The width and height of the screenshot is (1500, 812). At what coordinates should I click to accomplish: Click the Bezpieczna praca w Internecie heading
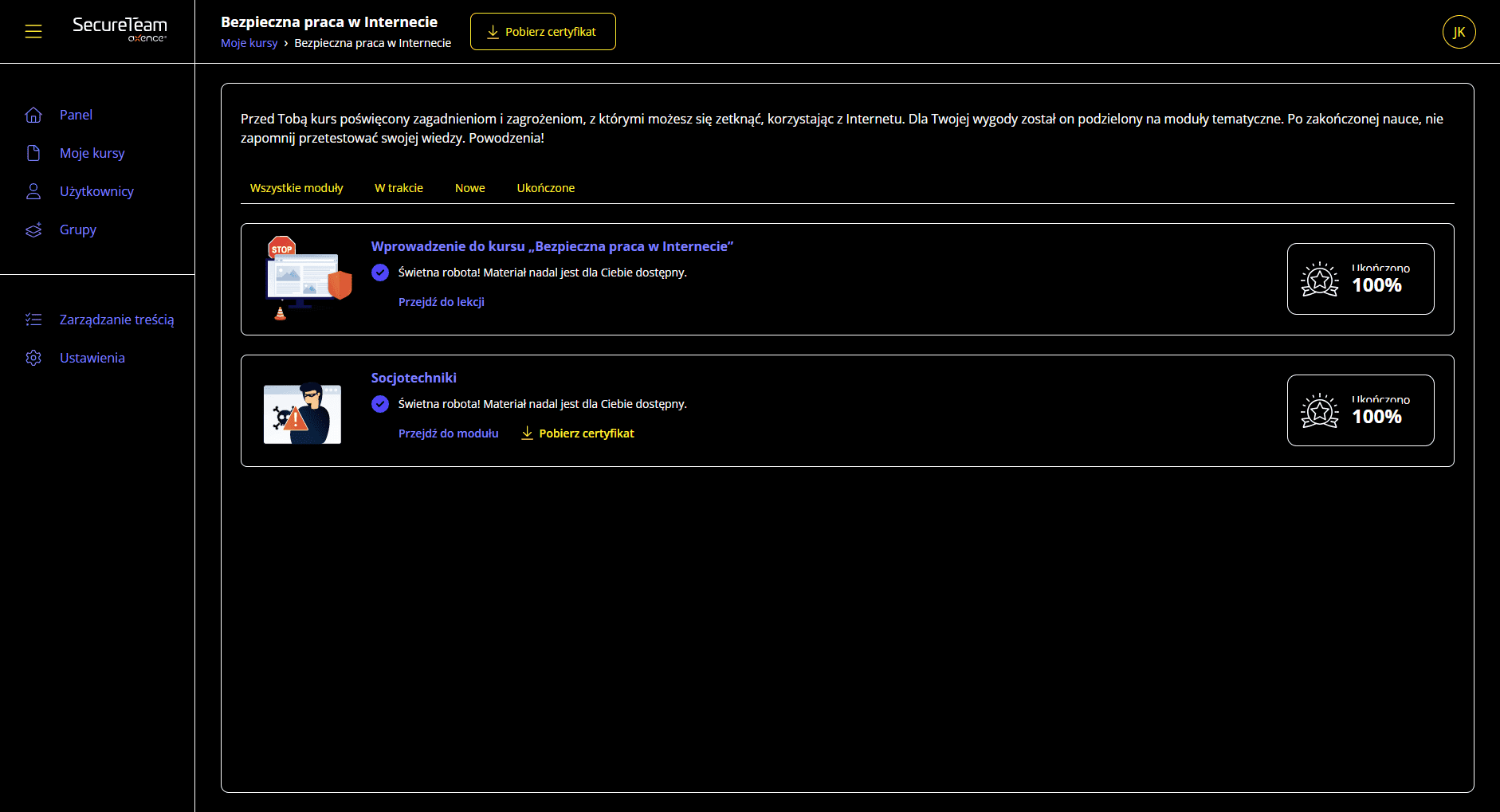pos(329,22)
